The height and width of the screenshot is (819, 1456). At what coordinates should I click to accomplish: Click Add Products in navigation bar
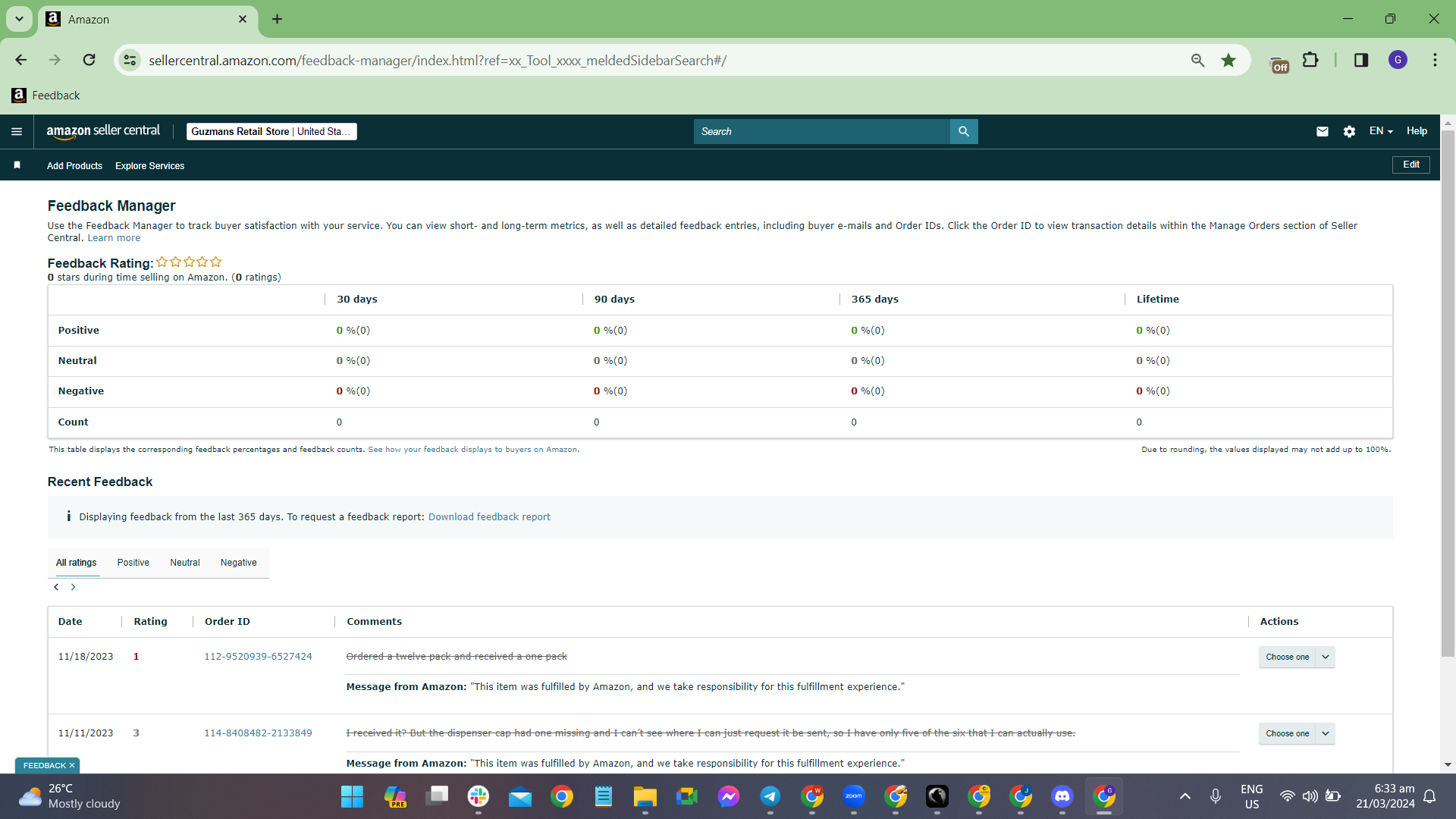pyautogui.click(x=74, y=166)
